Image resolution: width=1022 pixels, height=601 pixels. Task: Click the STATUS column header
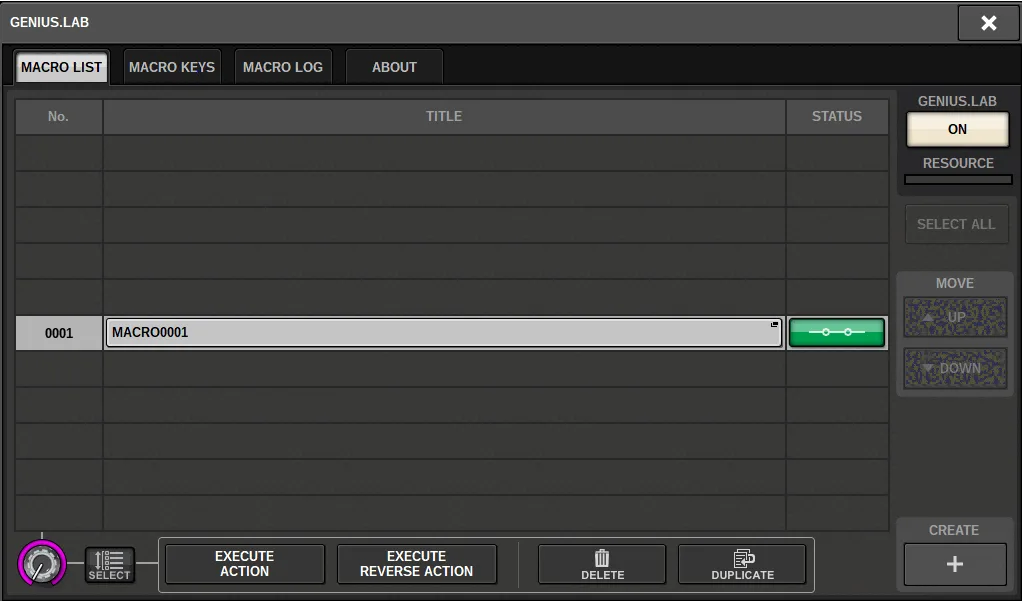[x=837, y=117]
